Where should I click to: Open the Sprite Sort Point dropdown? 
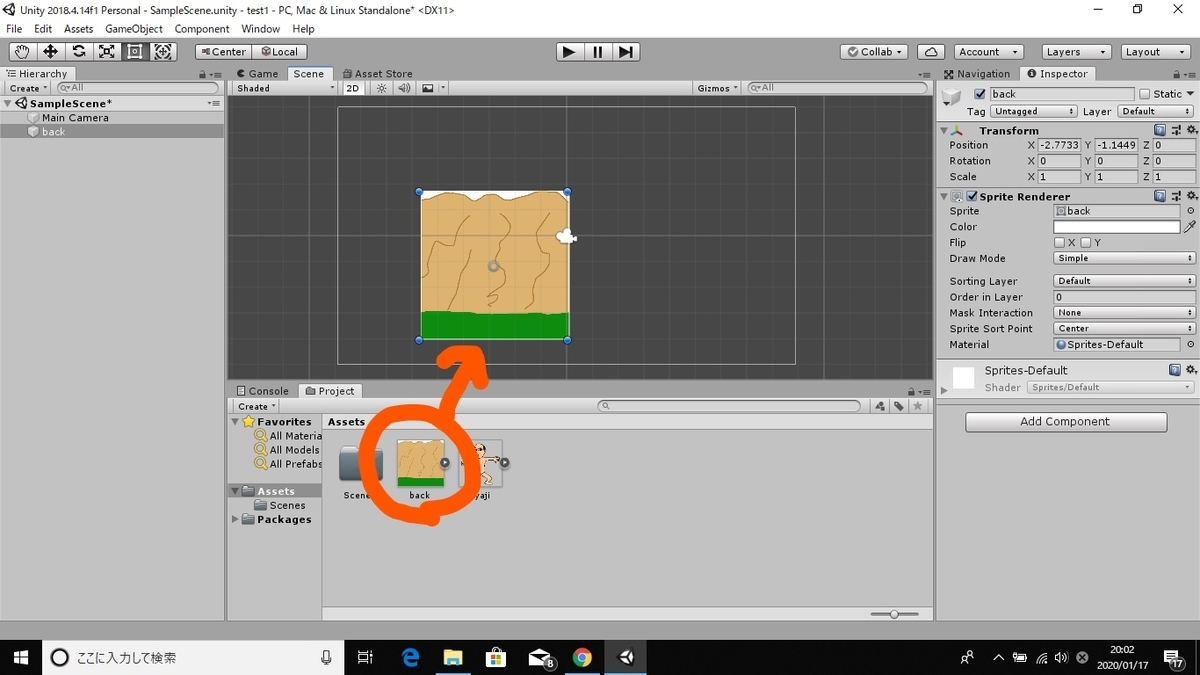click(x=1125, y=328)
